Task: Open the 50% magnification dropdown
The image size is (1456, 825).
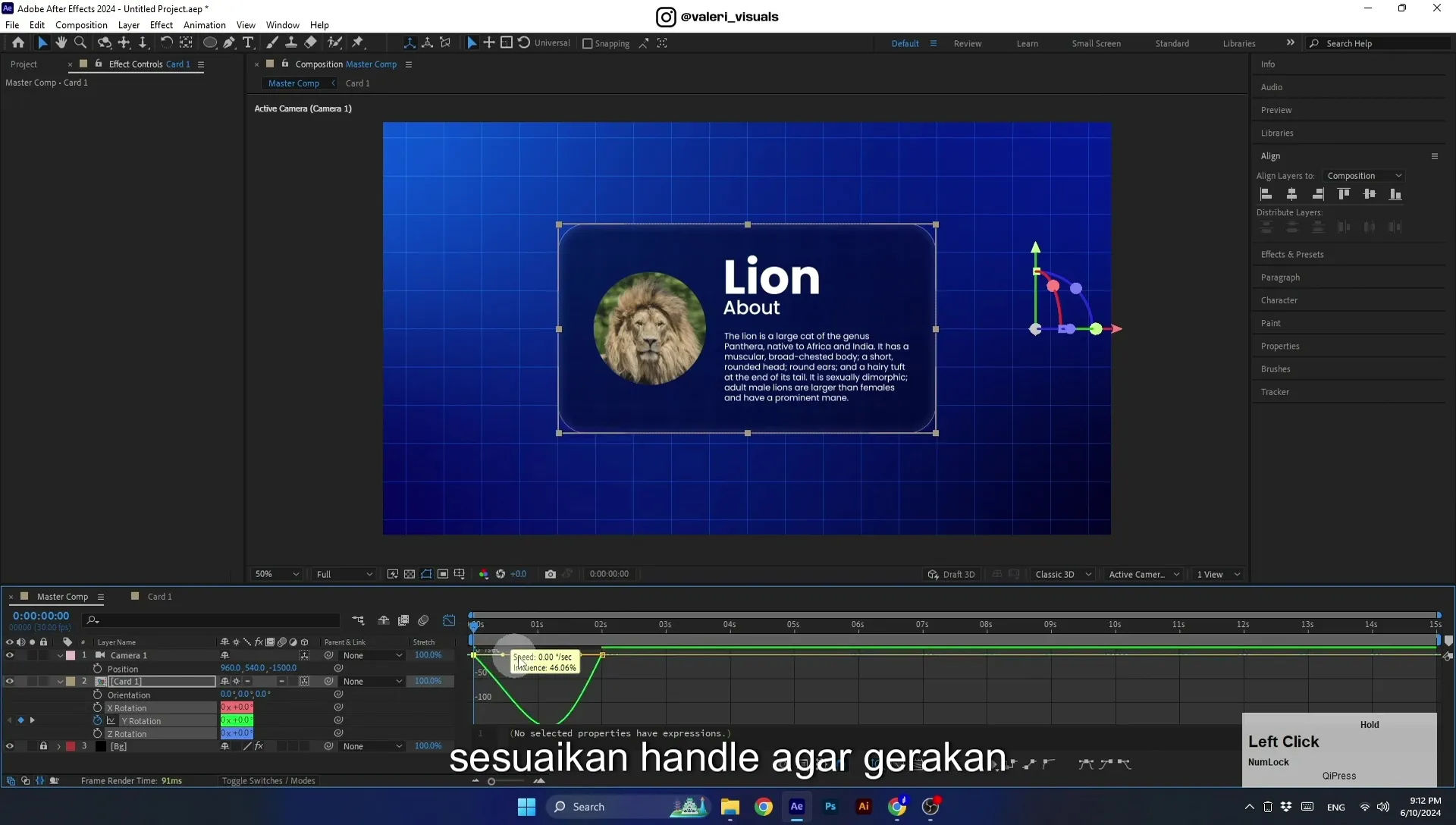Action: (277, 574)
